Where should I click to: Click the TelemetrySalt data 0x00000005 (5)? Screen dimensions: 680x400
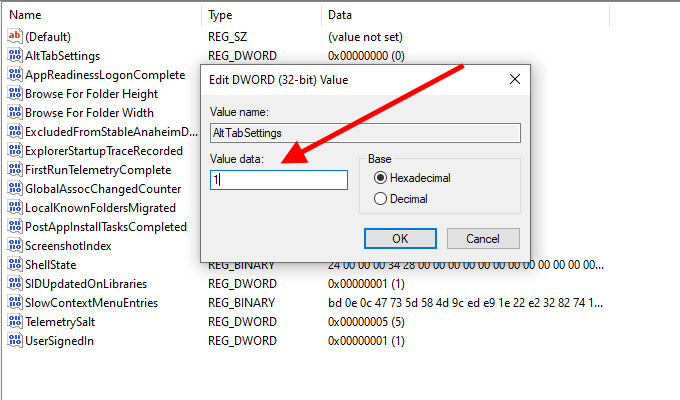click(366, 322)
